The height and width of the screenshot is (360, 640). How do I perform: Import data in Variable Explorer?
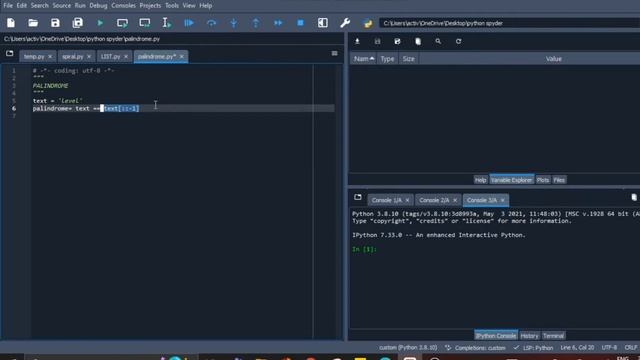357,41
